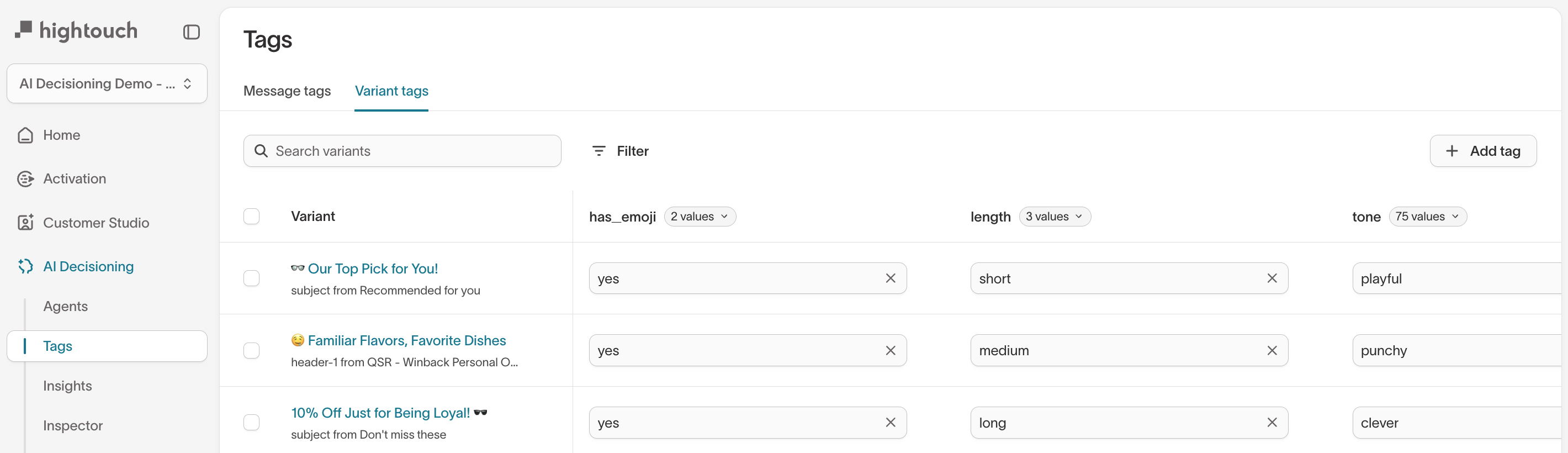This screenshot has width=1568, height=453.
Task: Check the '10% Off Just for Being Loyal!' row
Action: tap(250, 422)
